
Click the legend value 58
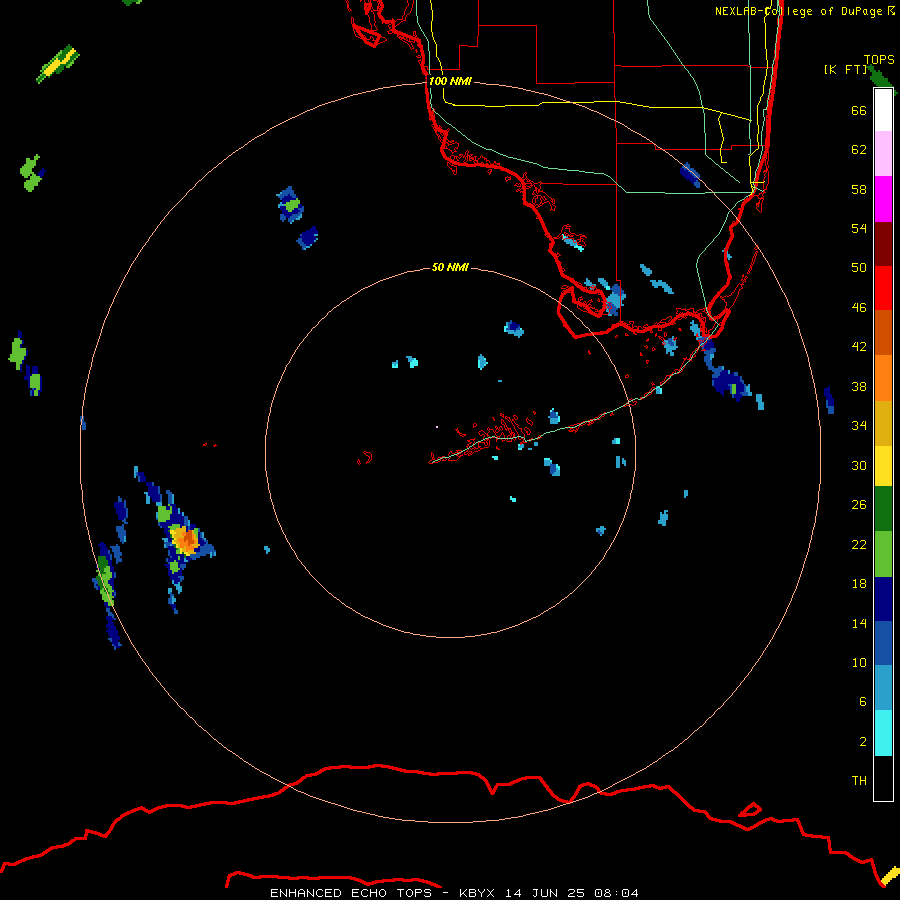point(859,189)
